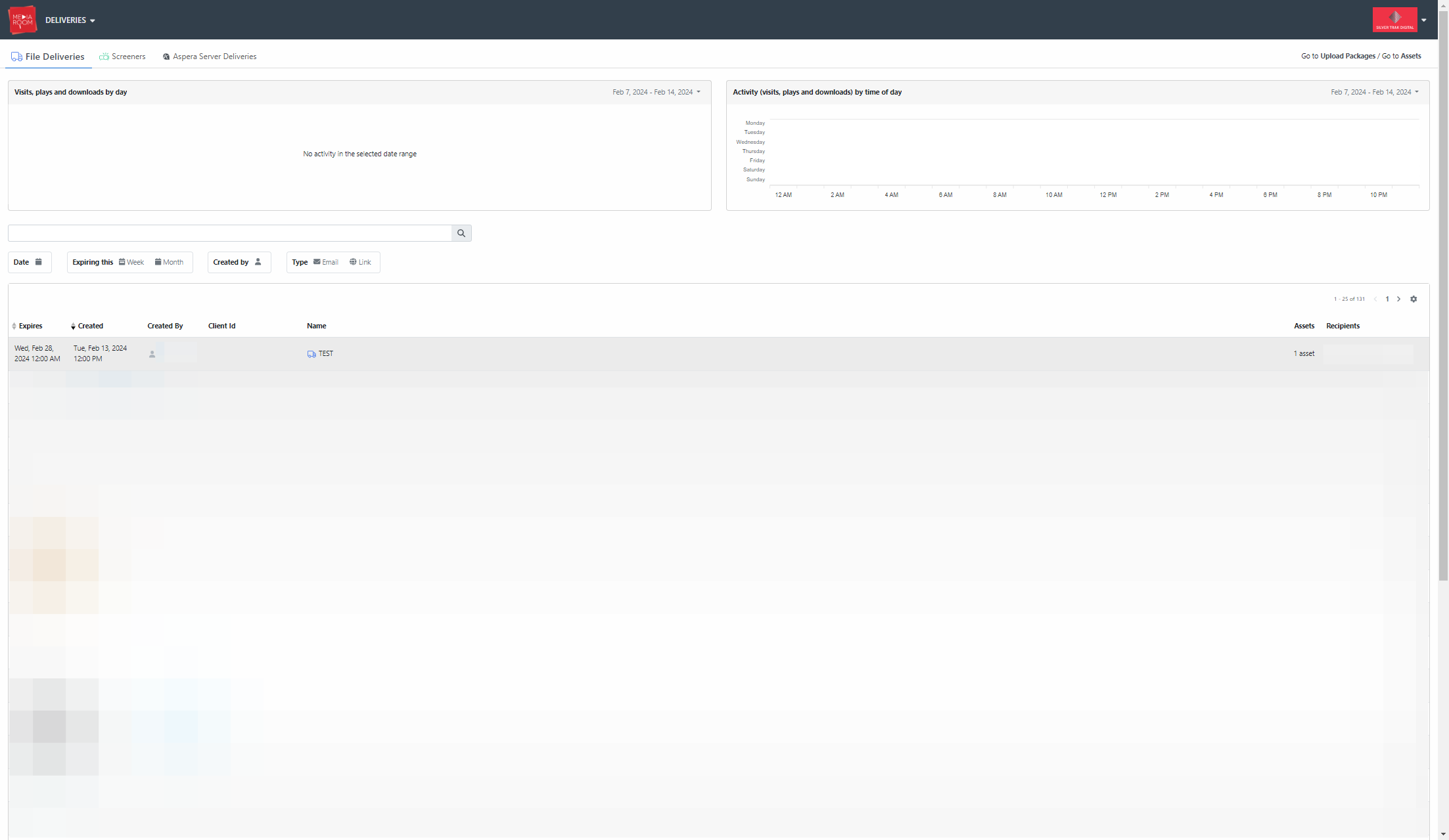
Task: Click the Recipients column header
Action: click(1343, 326)
